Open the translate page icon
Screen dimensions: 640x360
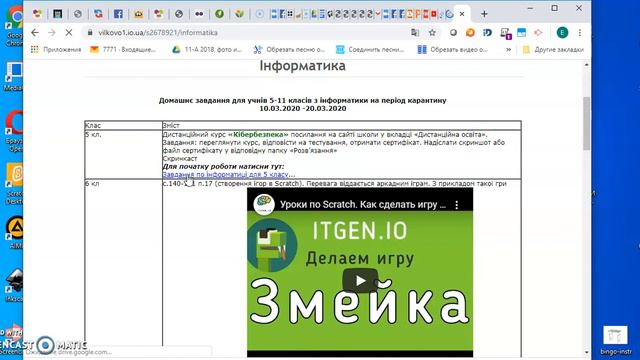pos(415,33)
